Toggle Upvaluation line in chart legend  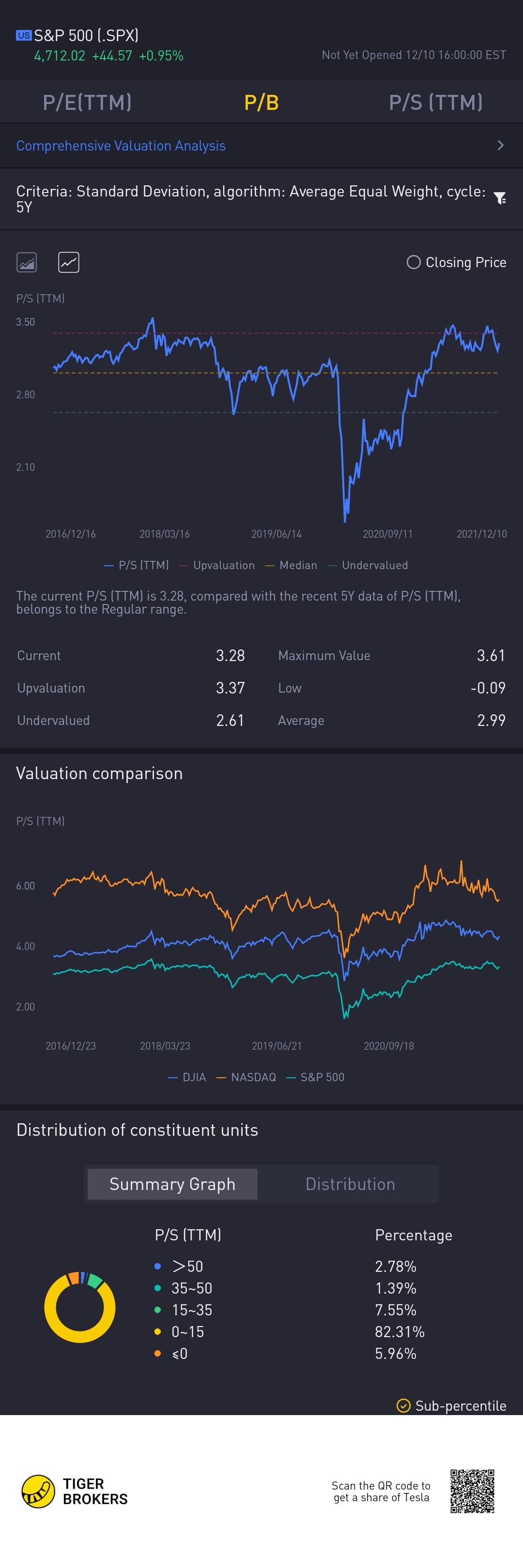tap(217, 565)
